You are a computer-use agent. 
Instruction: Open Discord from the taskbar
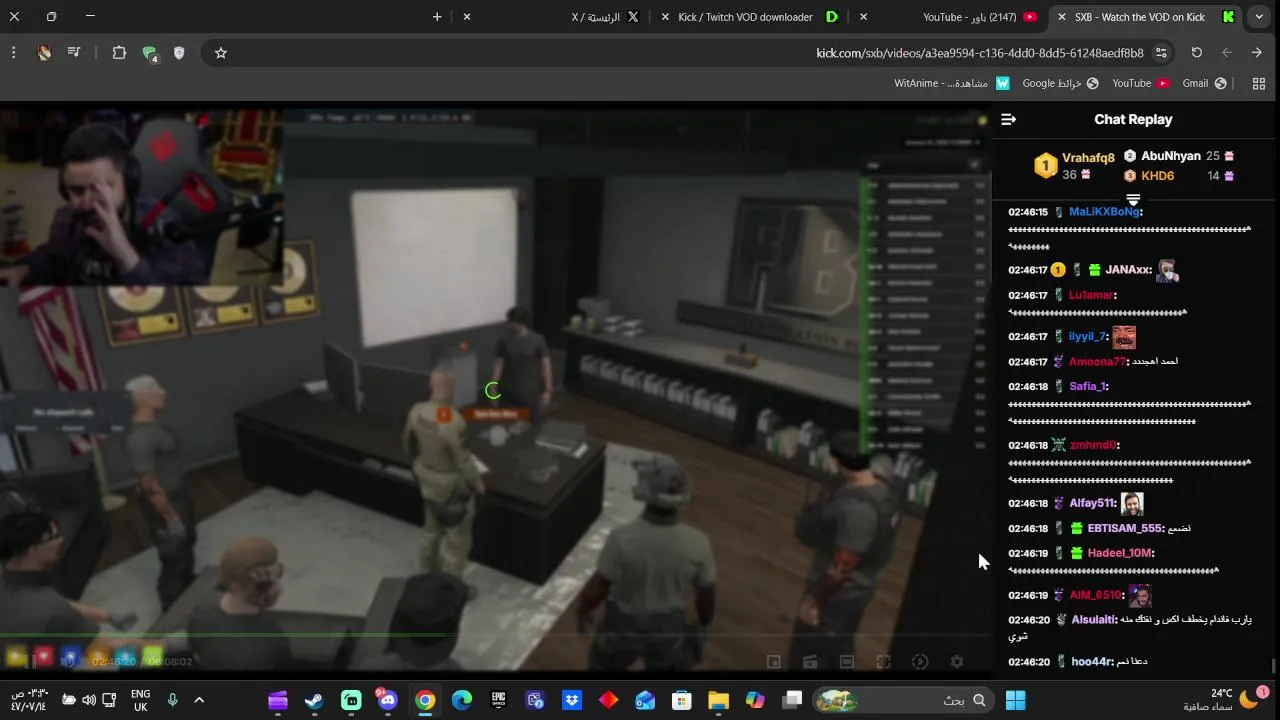tap(387, 700)
